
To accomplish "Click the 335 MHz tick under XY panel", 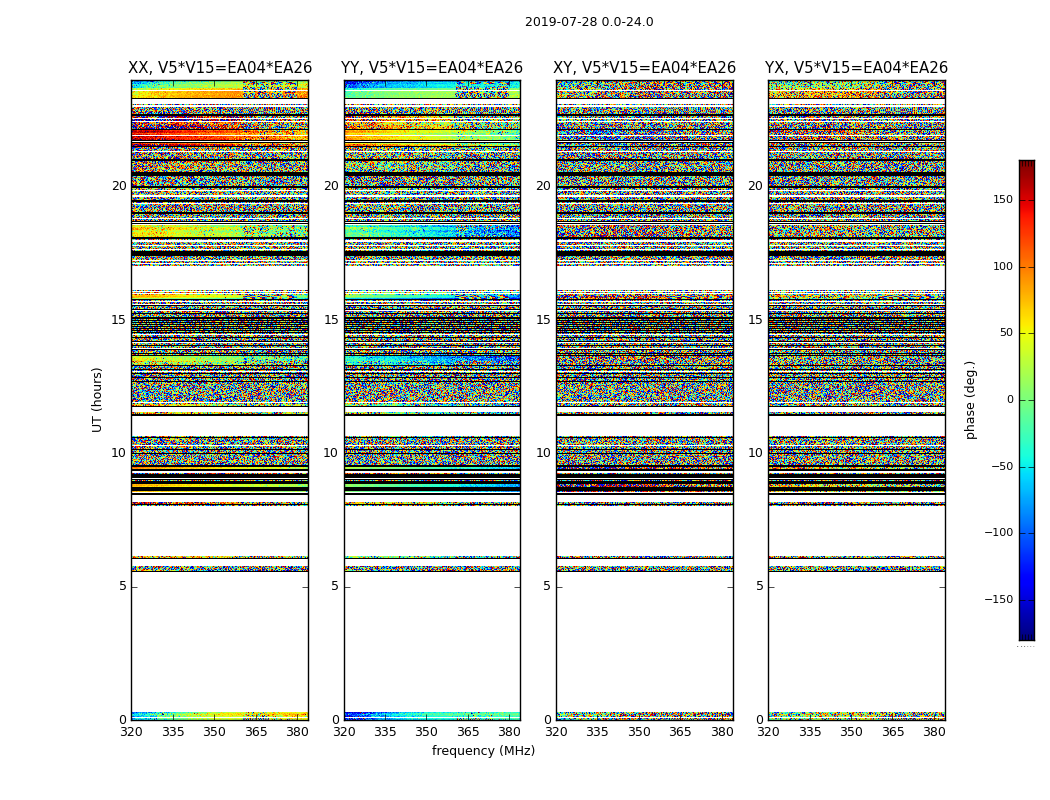I will coord(597,732).
